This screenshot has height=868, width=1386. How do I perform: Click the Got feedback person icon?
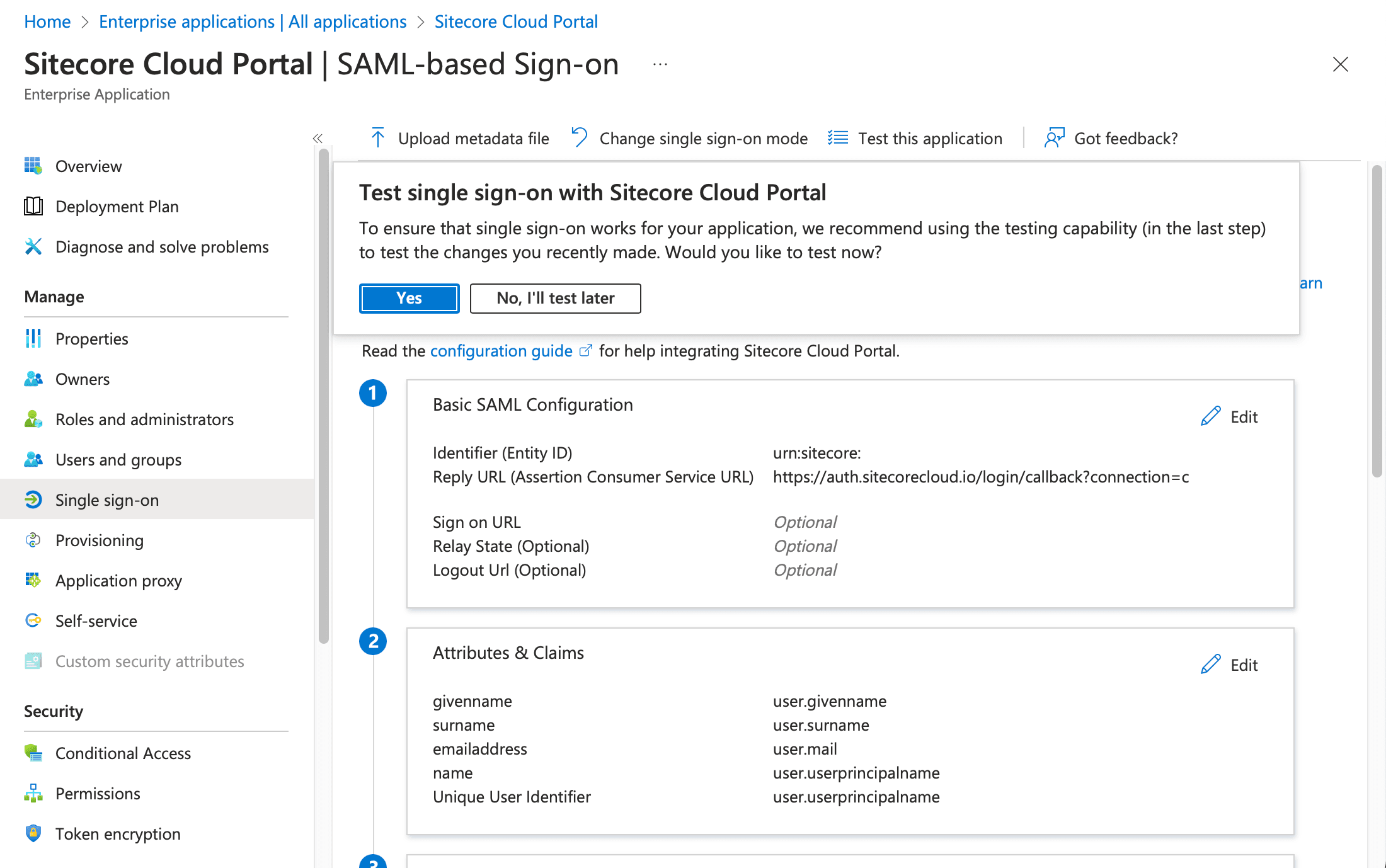point(1054,138)
